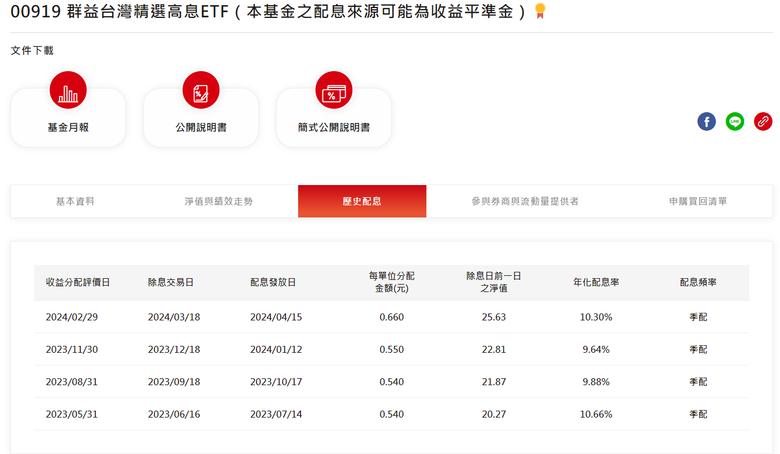The width and height of the screenshot is (780, 454).
Task: Click the 公開說明書 download label
Action: pyautogui.click(x=201, y=128)
